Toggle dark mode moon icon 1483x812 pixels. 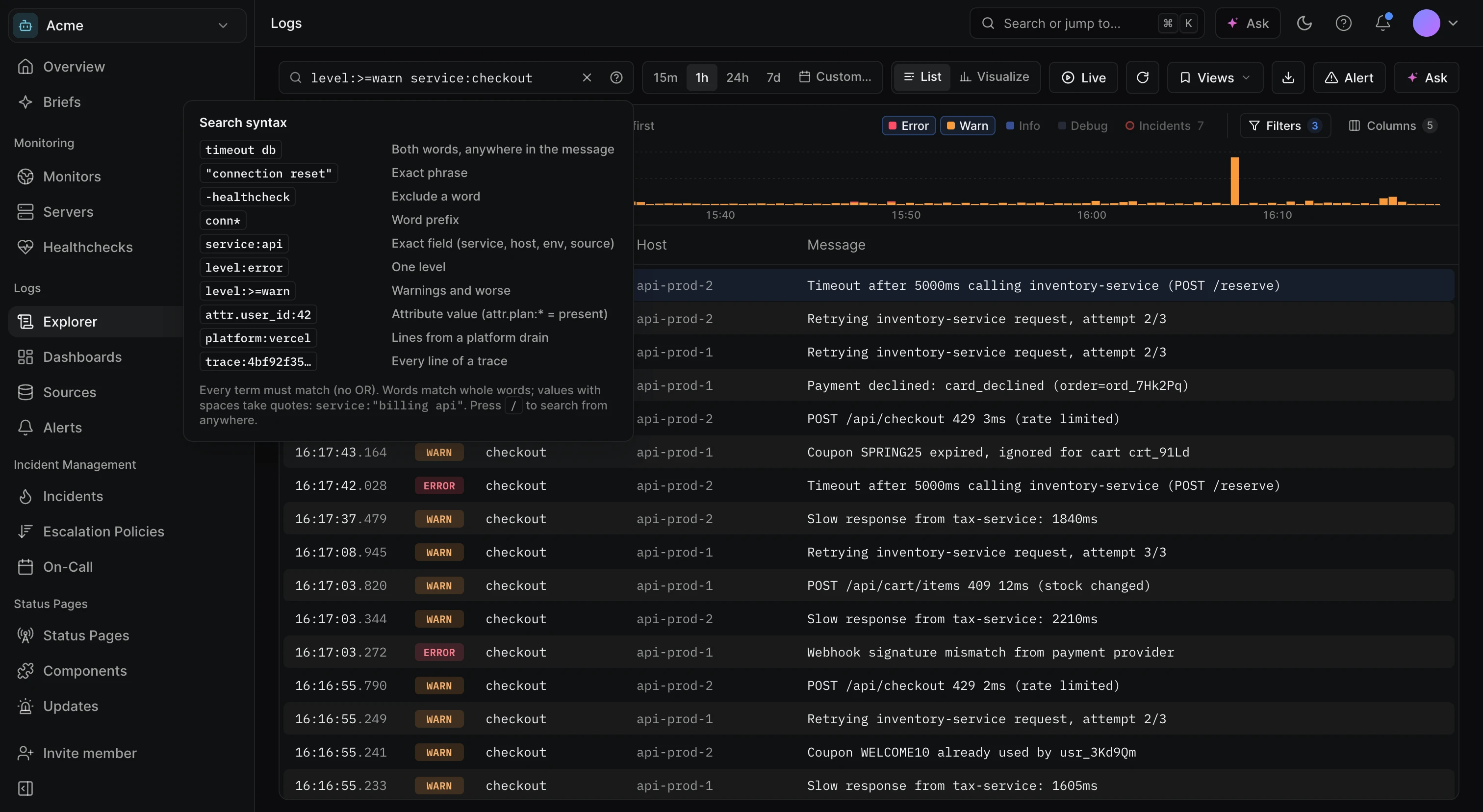(1304, 23)
